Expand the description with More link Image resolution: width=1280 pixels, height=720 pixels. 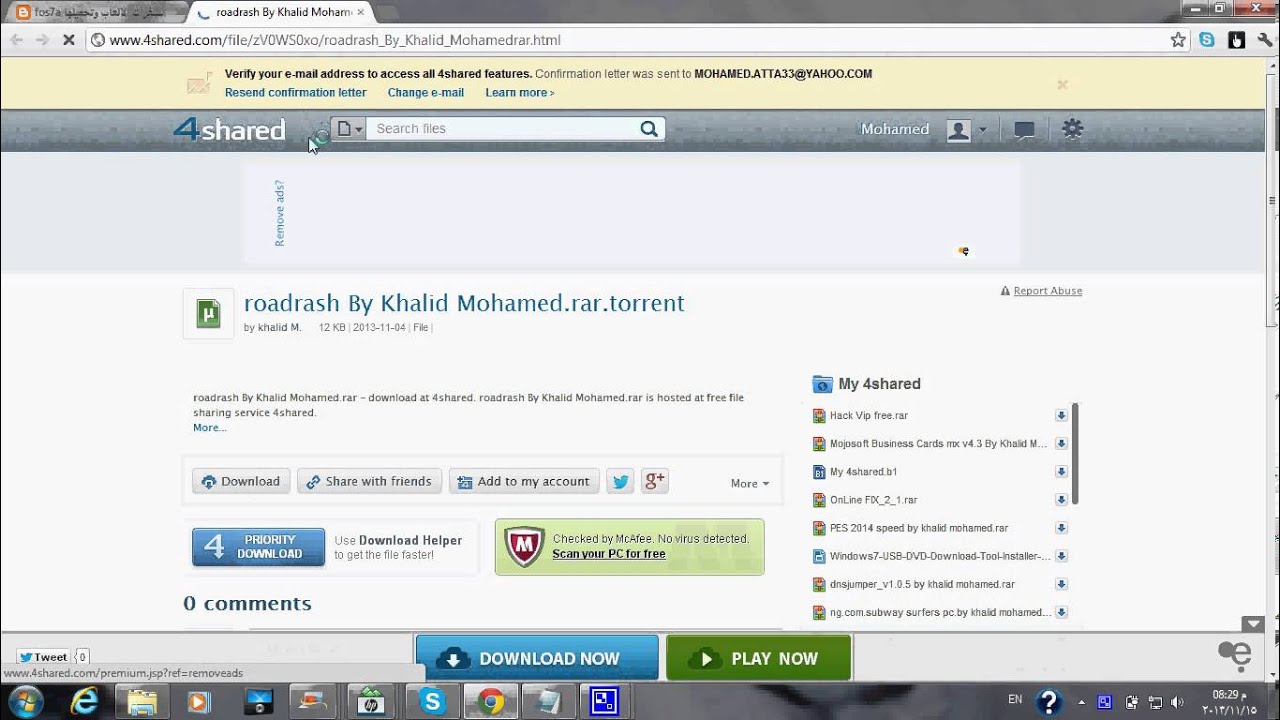tap(209, 428)
